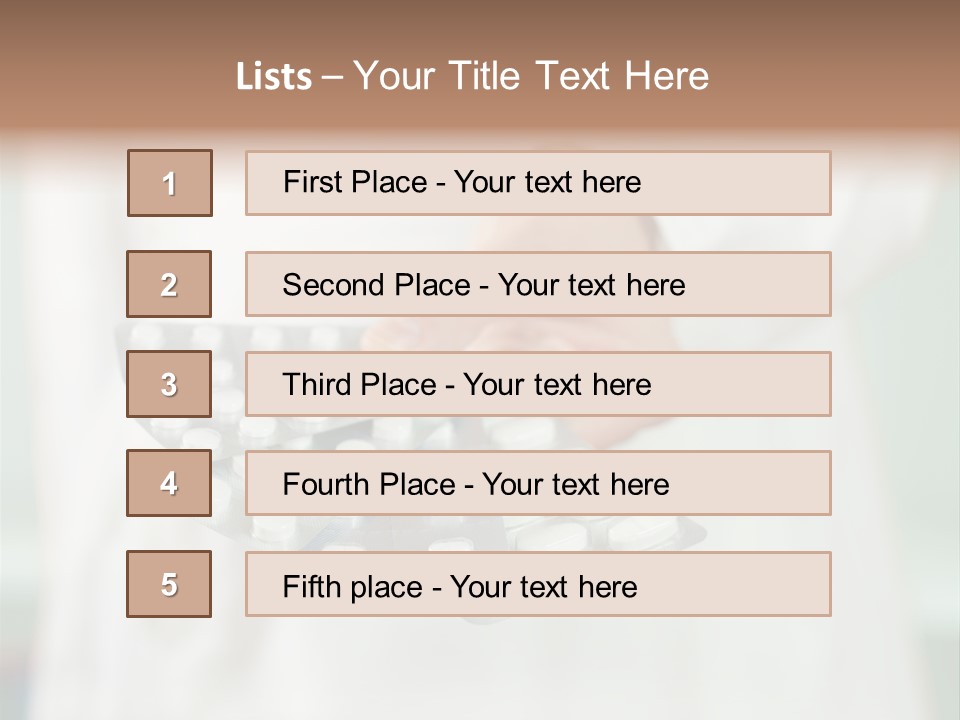Viewport: 960px width, 720px height.
Task: Select the word 'Fifth' in item five
Action: pos(311,586)
